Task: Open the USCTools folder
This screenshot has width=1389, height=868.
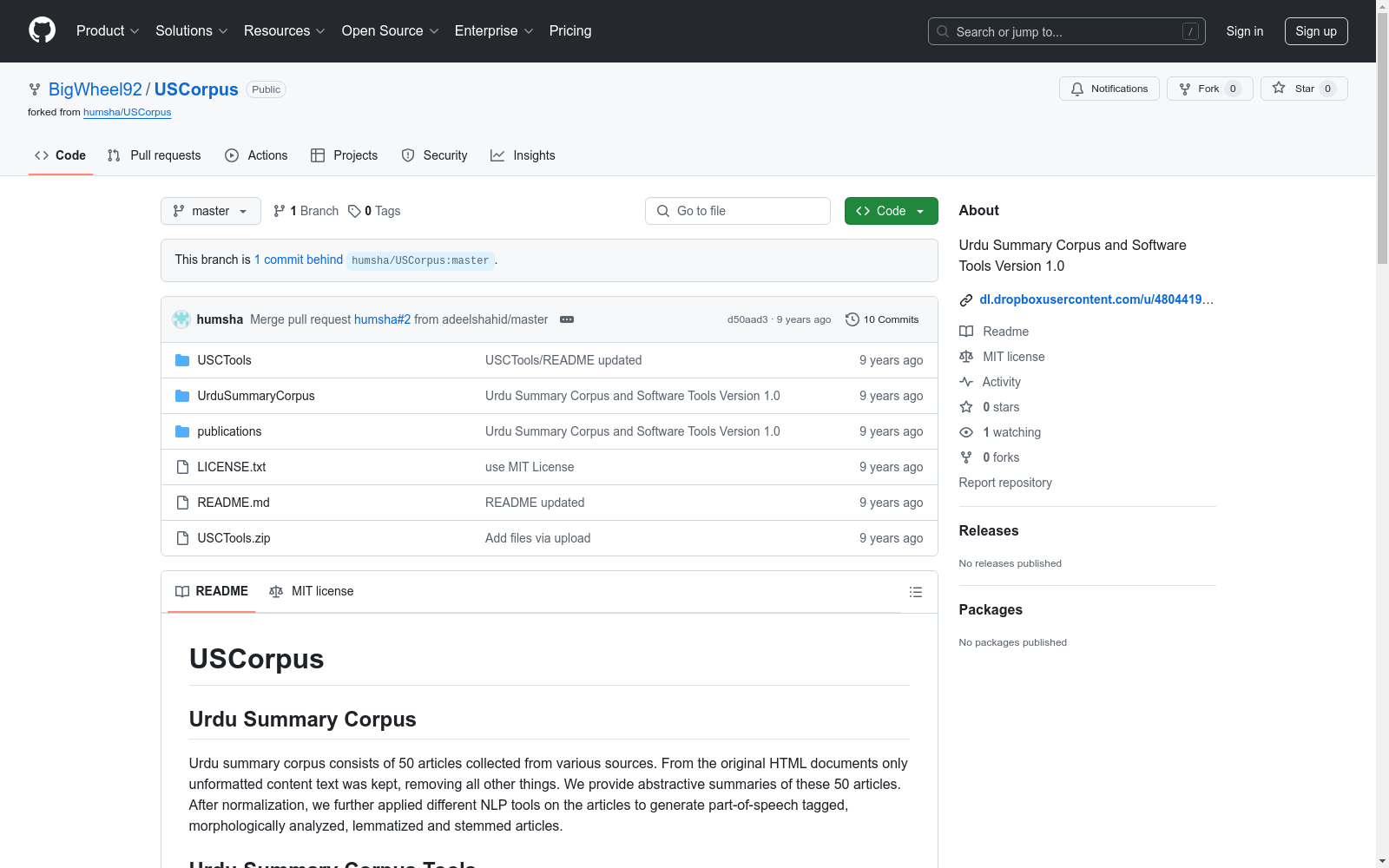Action: click(x=224, y=360)
